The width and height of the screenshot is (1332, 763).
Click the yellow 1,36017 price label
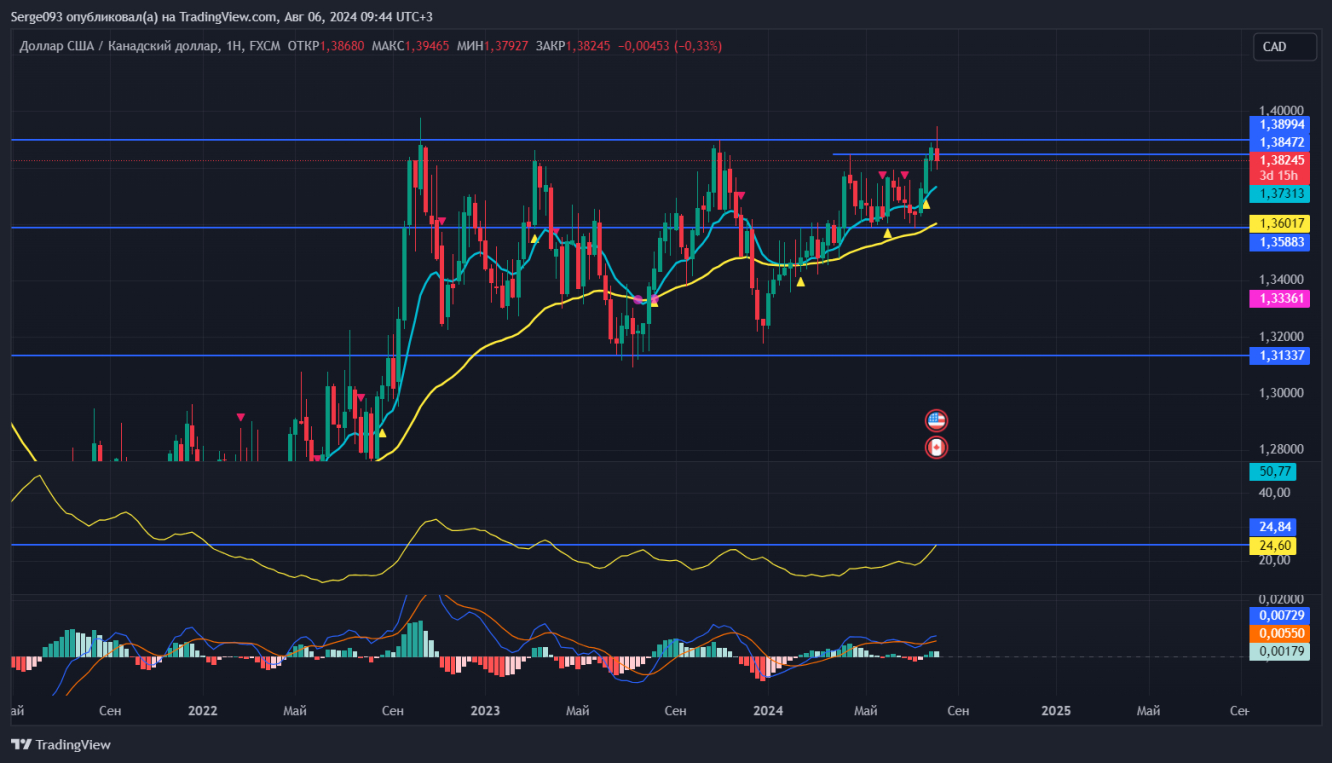pyautogui.click(x=1279, y=224)
